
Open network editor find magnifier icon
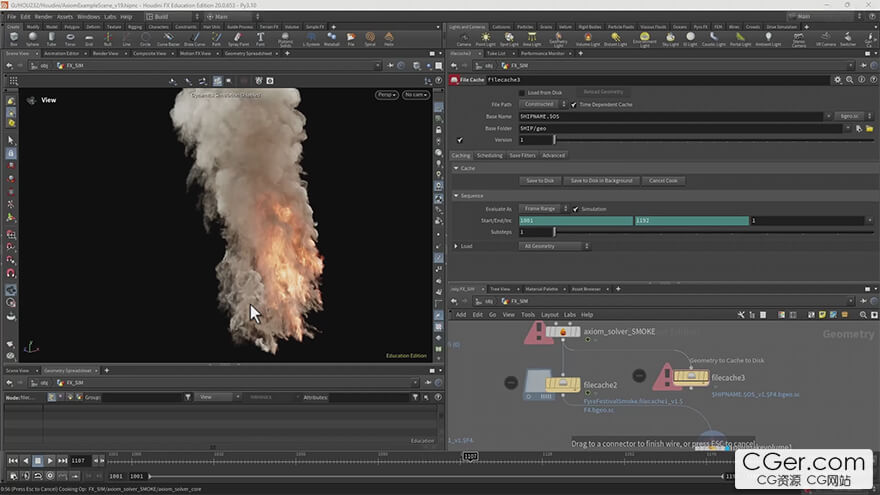point(863,315)
